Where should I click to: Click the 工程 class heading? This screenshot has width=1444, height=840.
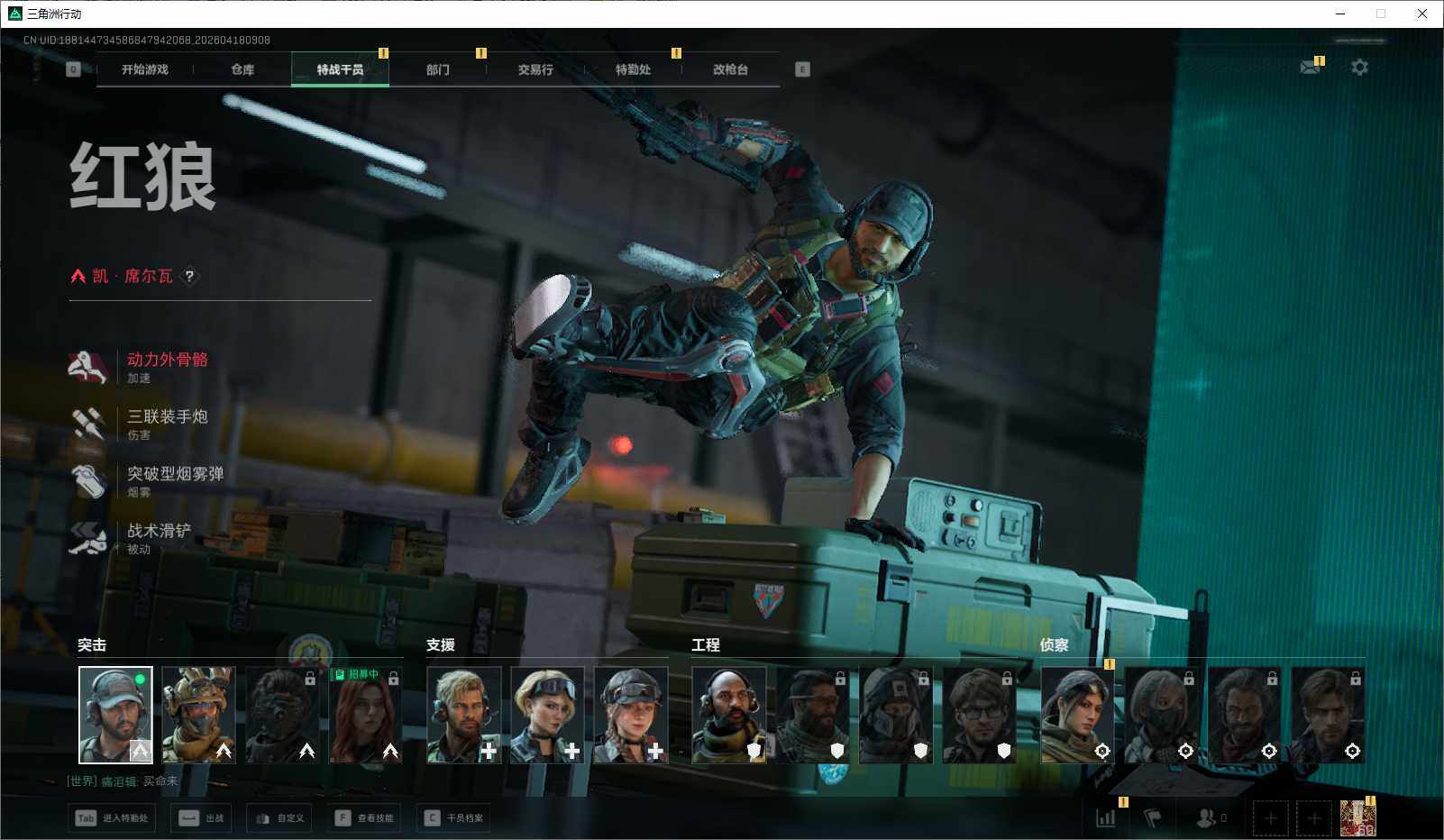click(x=706, y=645)
